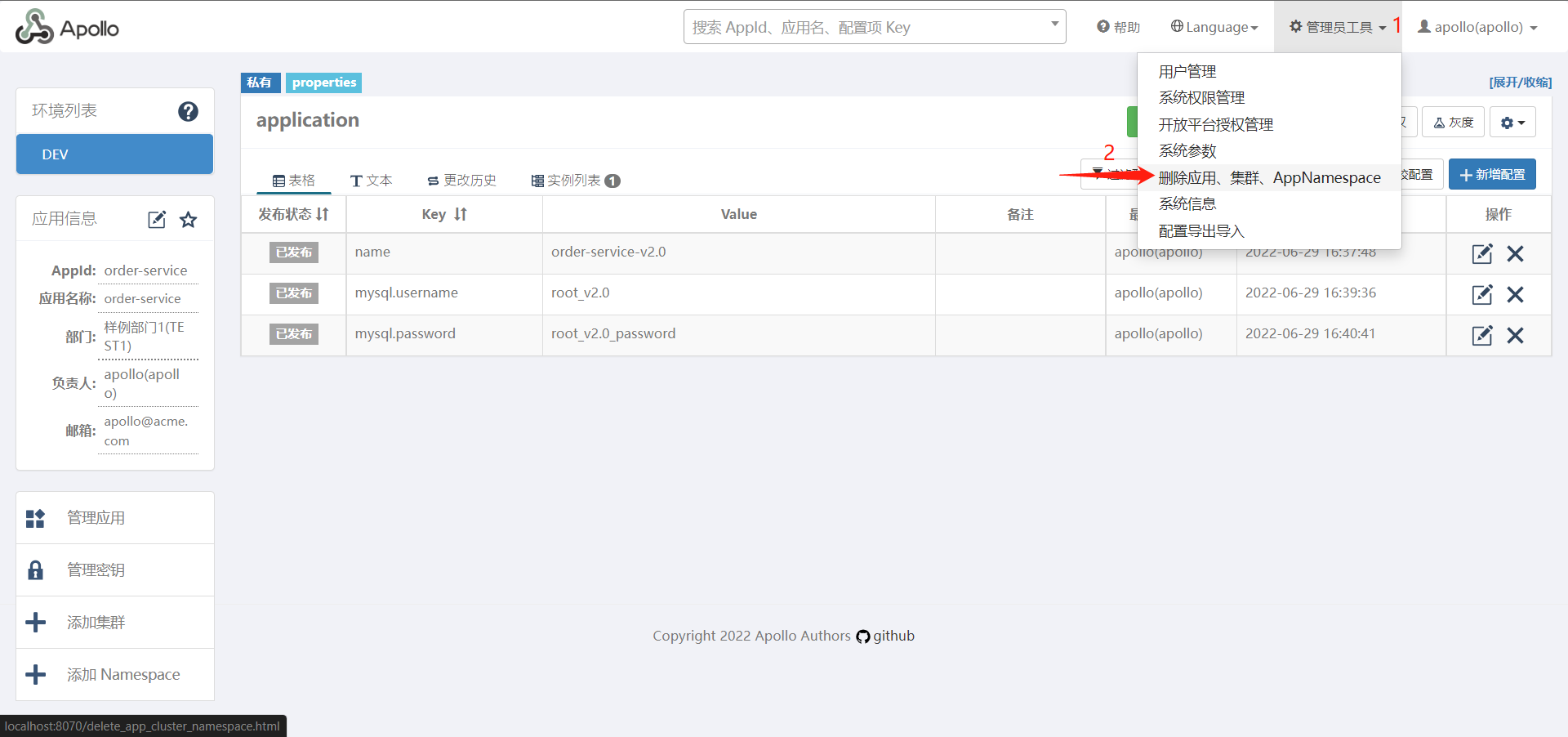Click the 新增配置 button
The width and height of the screenshot is (1568, 737).
click(x=1491, y=174)
